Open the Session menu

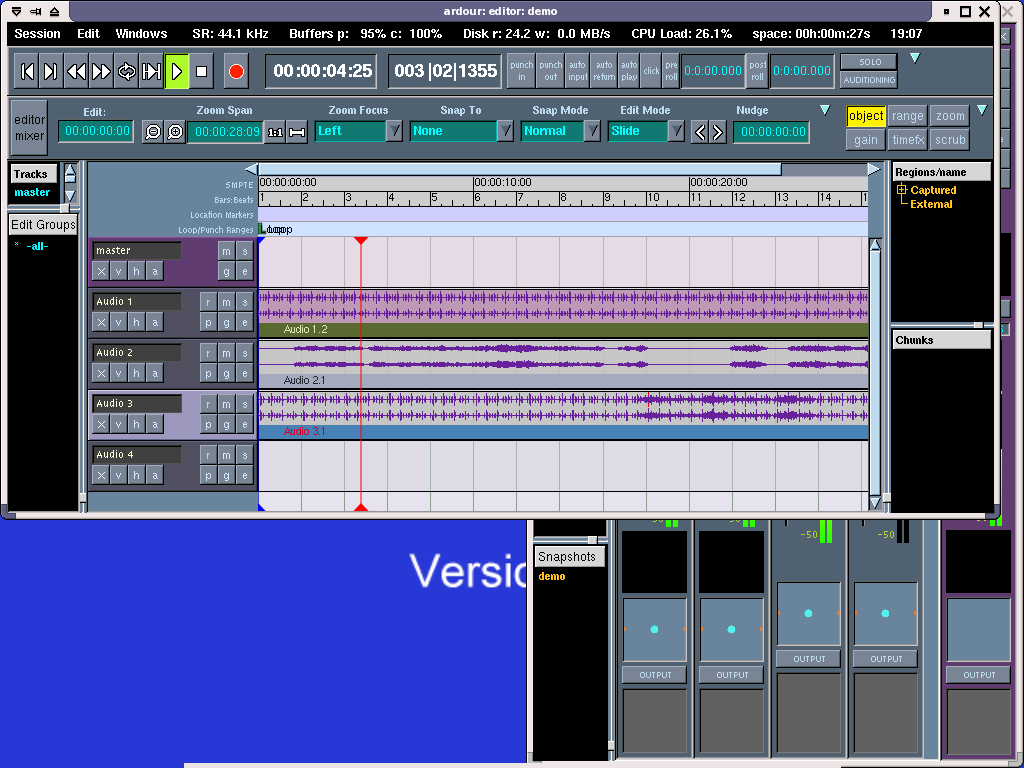(38, 34)
